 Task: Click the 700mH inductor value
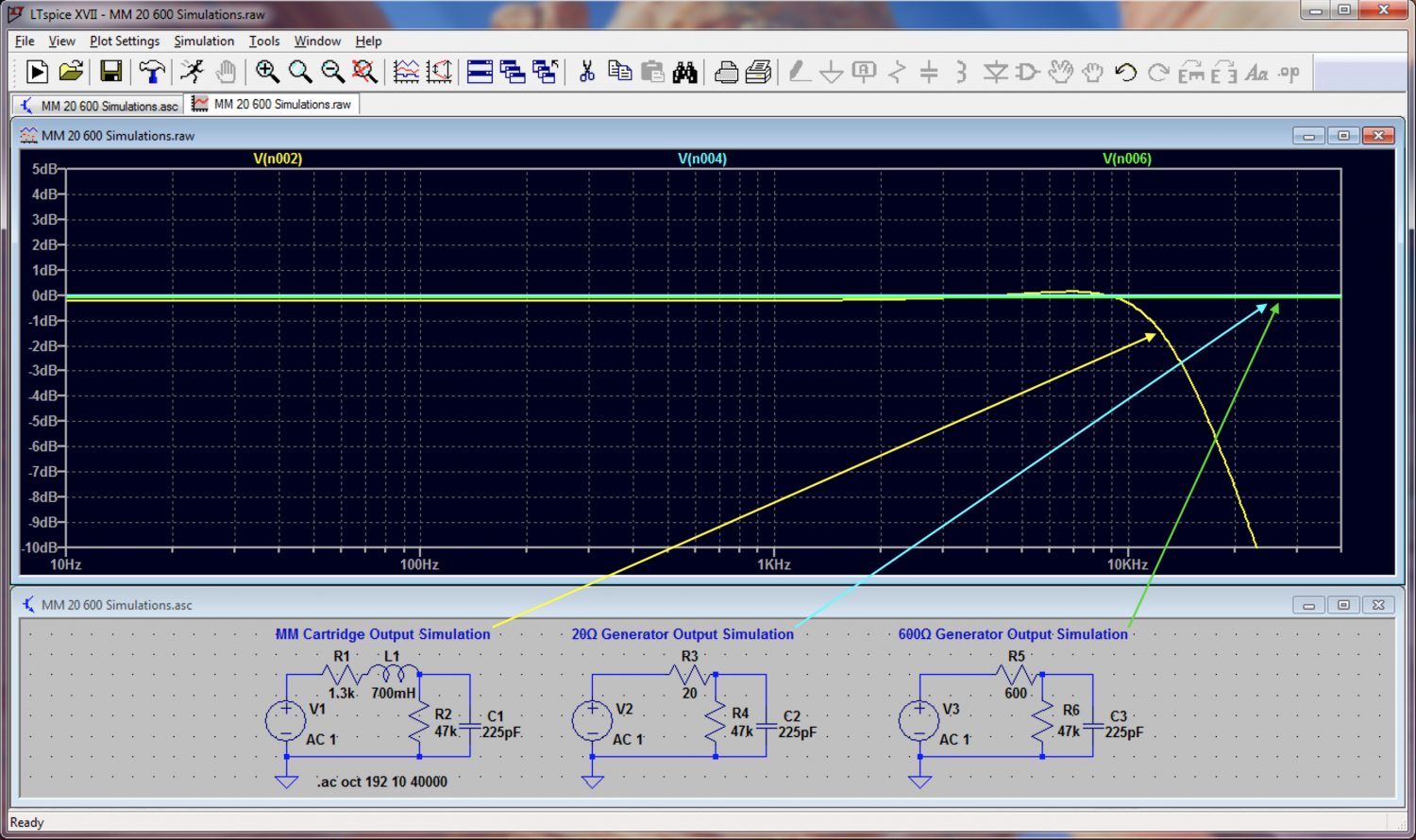point(394,693)
